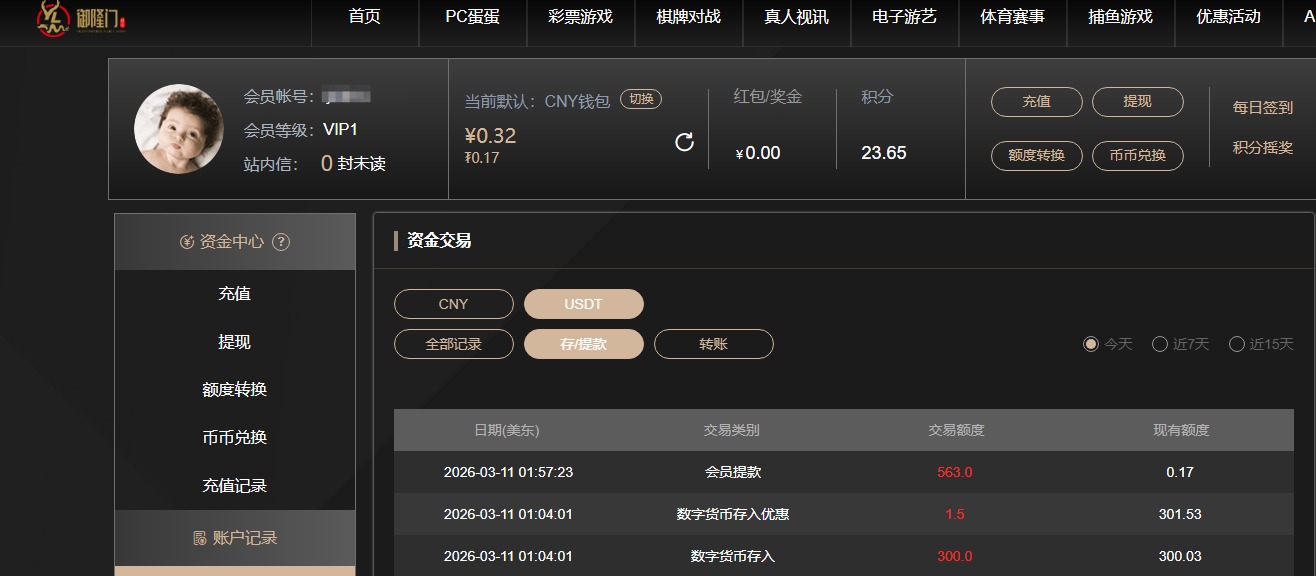Open 币币兑换 from the header buttons
The height and width of the screenshot is (576, 1316).
(x=1137, y=156)
